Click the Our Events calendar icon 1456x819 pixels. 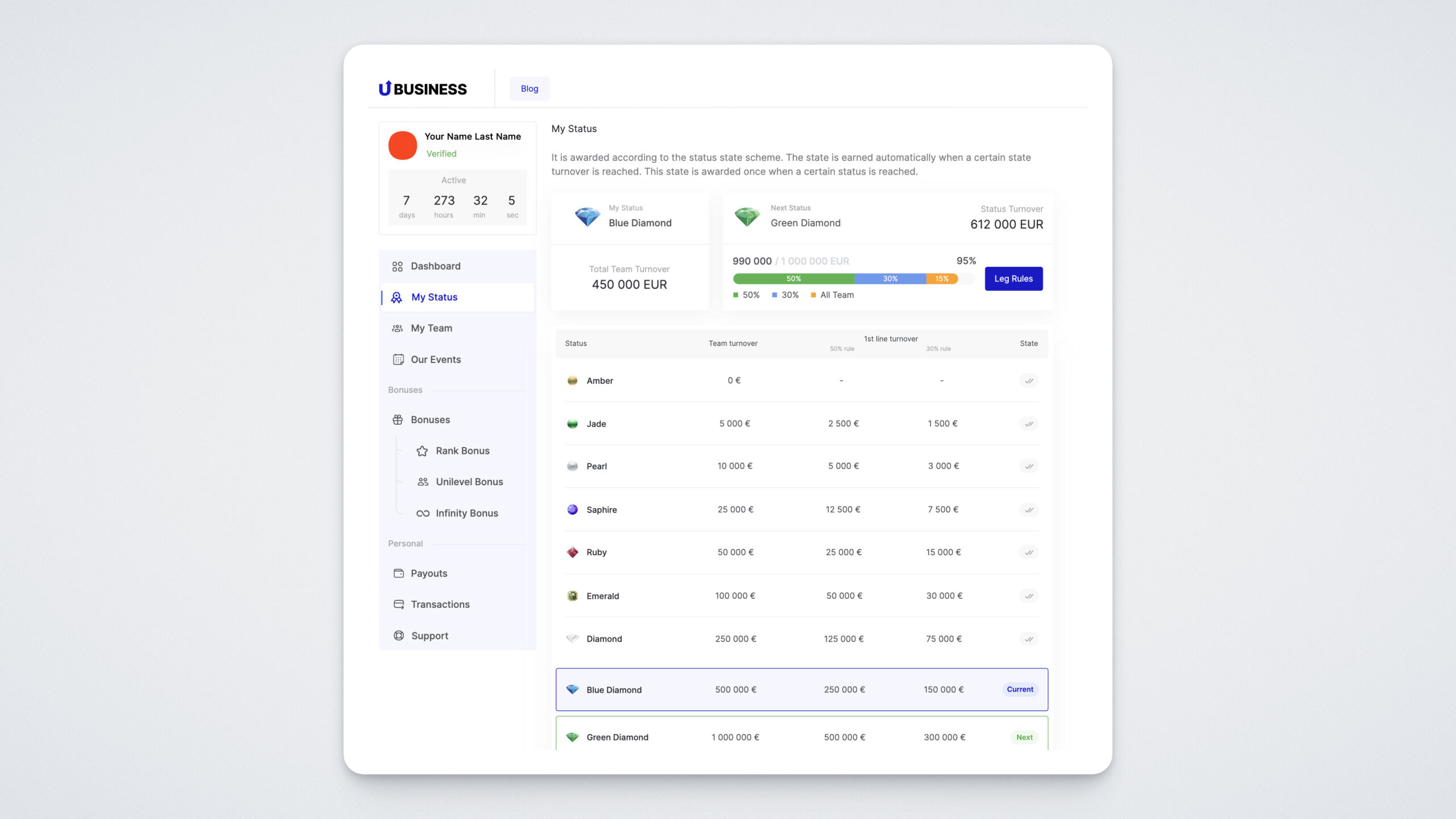(398, 359)
